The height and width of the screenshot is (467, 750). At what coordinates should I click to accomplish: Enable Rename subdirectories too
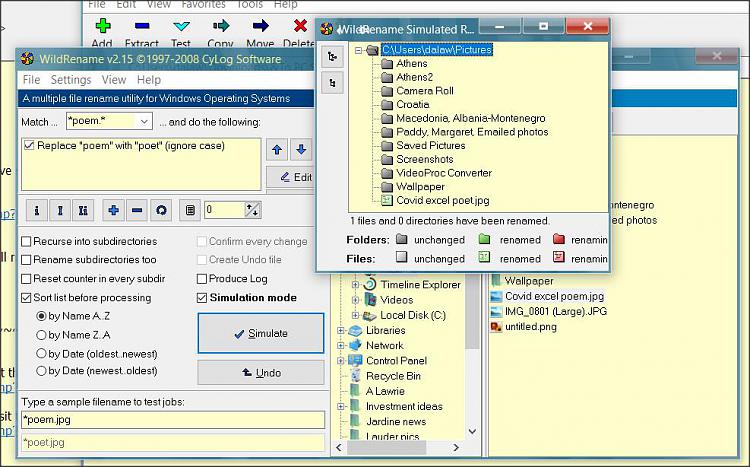[x=26, y=260]
